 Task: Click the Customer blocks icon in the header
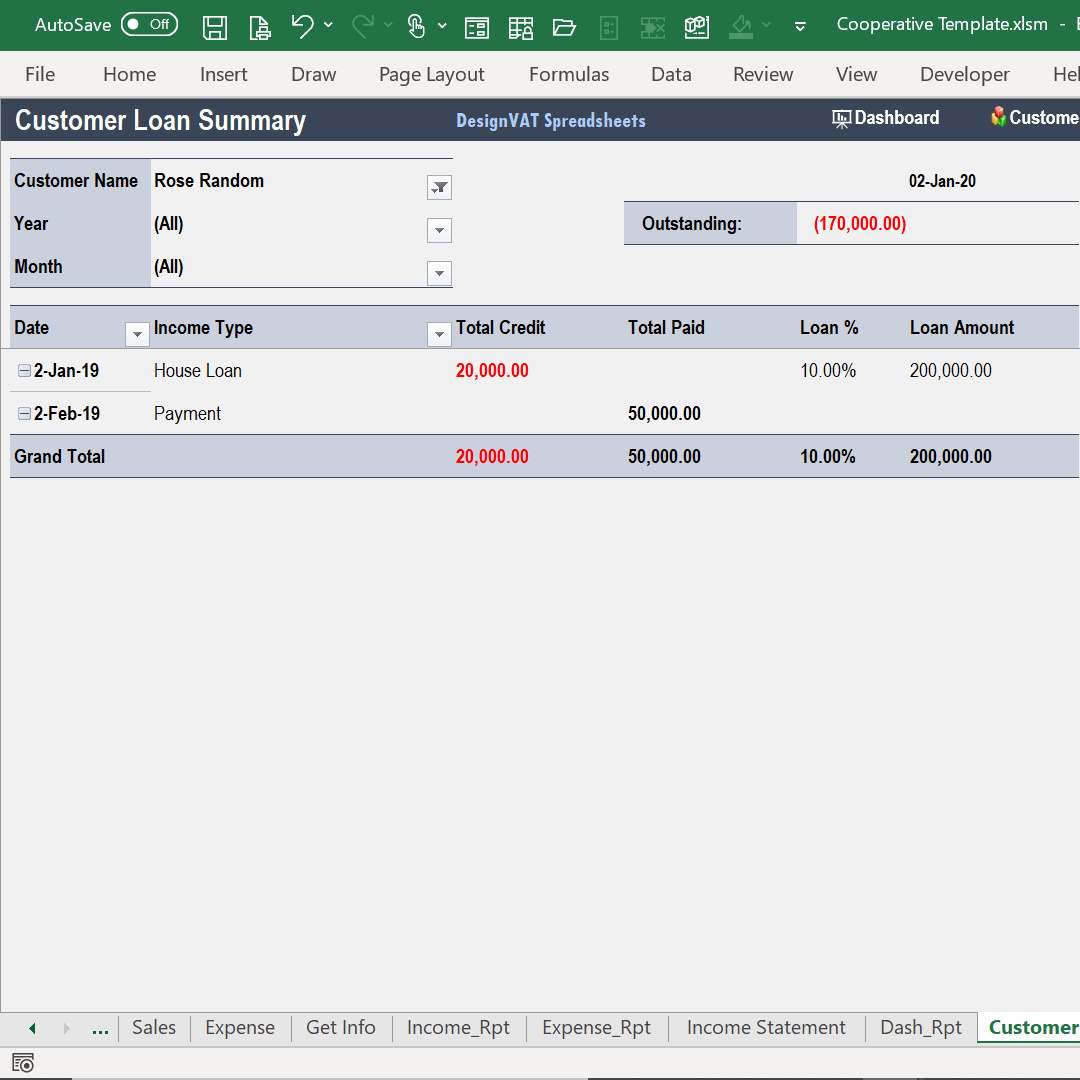pyautogui.click(x=998, y=117)
